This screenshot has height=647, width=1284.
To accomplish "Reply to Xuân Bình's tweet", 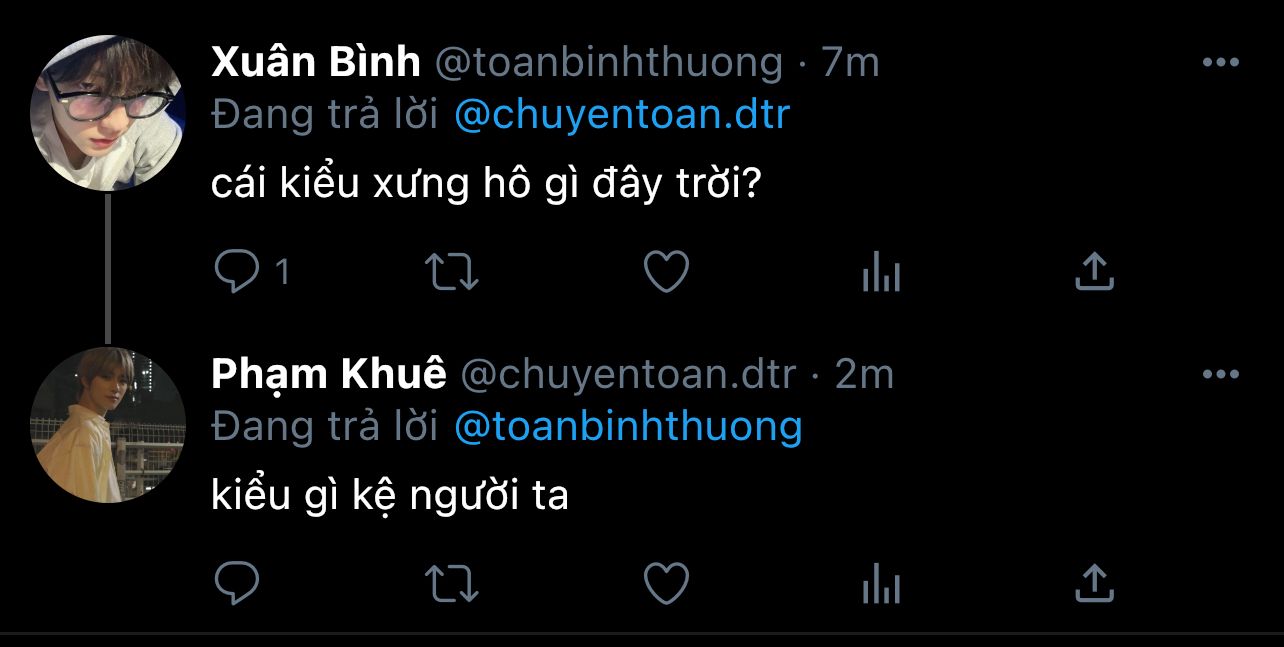I will point(237,272).
